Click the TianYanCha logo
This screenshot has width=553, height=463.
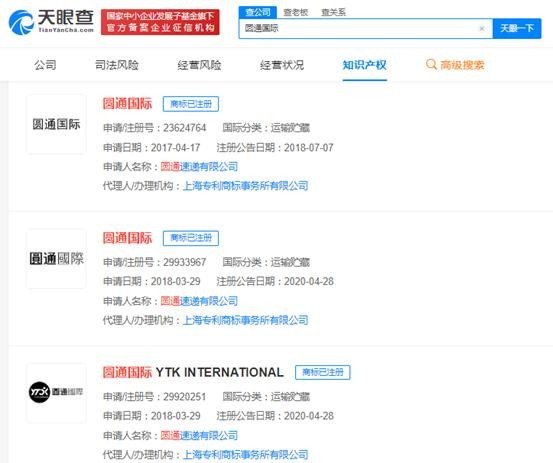point(51,22)
